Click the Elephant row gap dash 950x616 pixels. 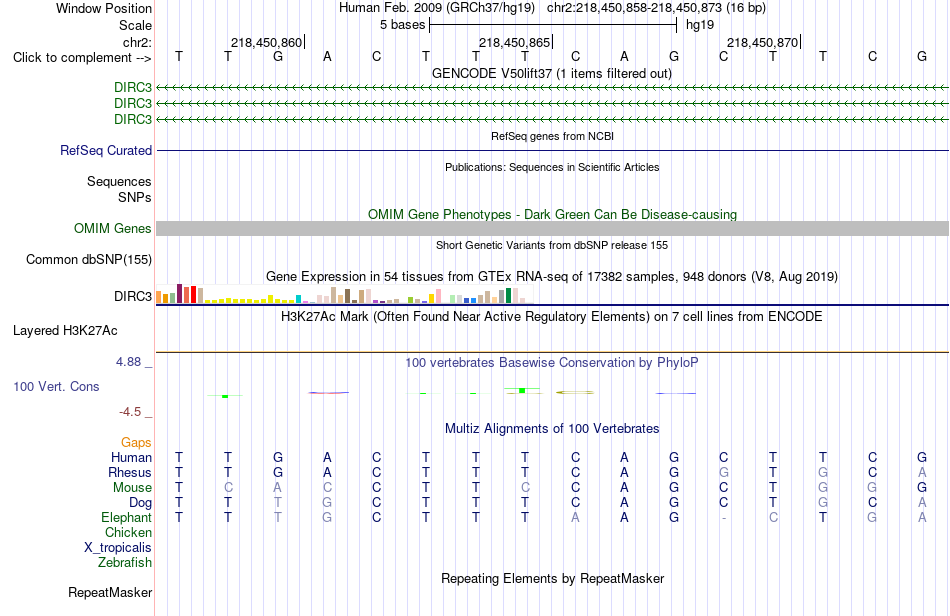[723, 518]
